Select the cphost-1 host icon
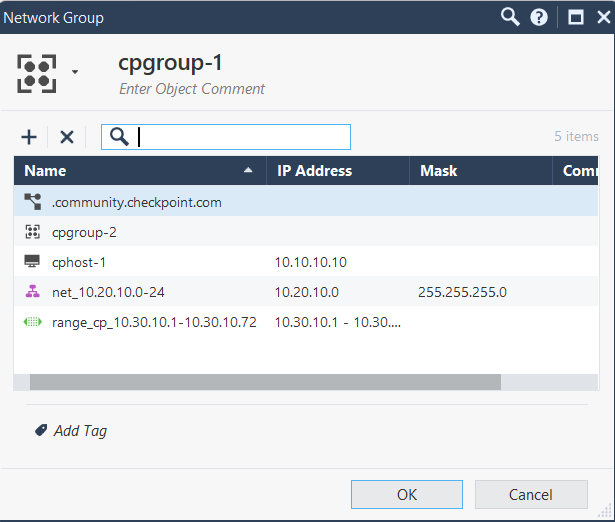This screenshot has width=615, height=522. (31, 262)
